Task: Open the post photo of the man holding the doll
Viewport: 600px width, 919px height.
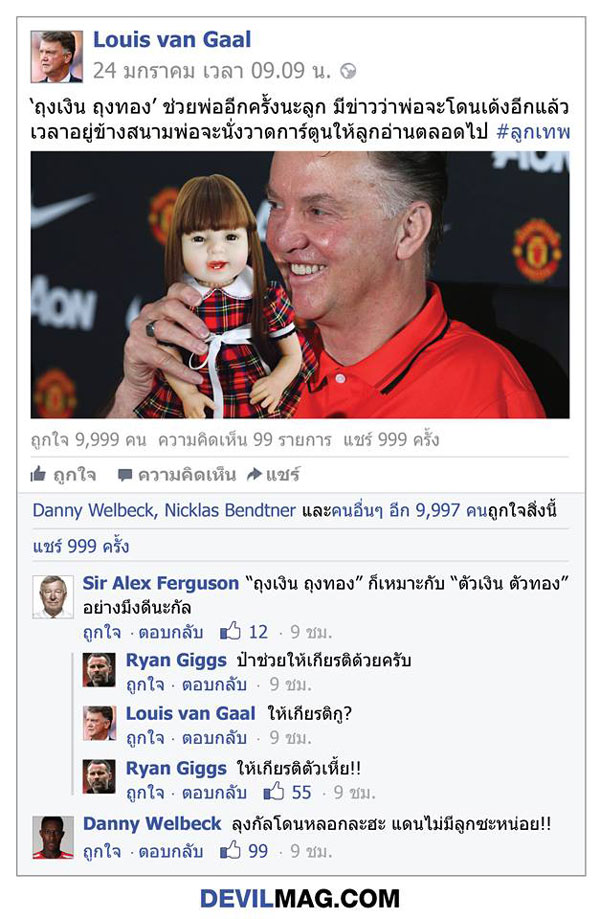Action: point(300,285)
